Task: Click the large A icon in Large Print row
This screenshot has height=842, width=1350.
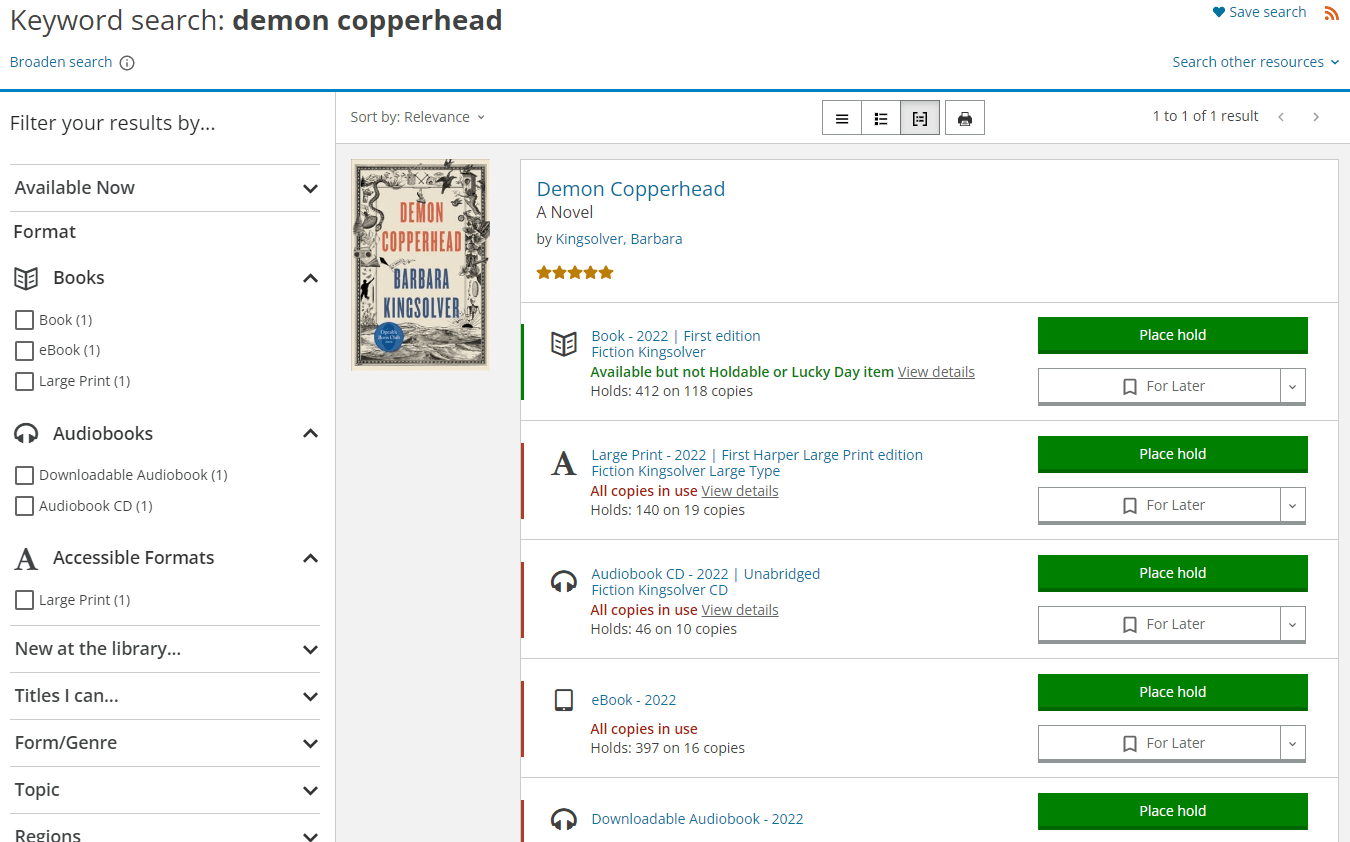Action: [564, 463]
